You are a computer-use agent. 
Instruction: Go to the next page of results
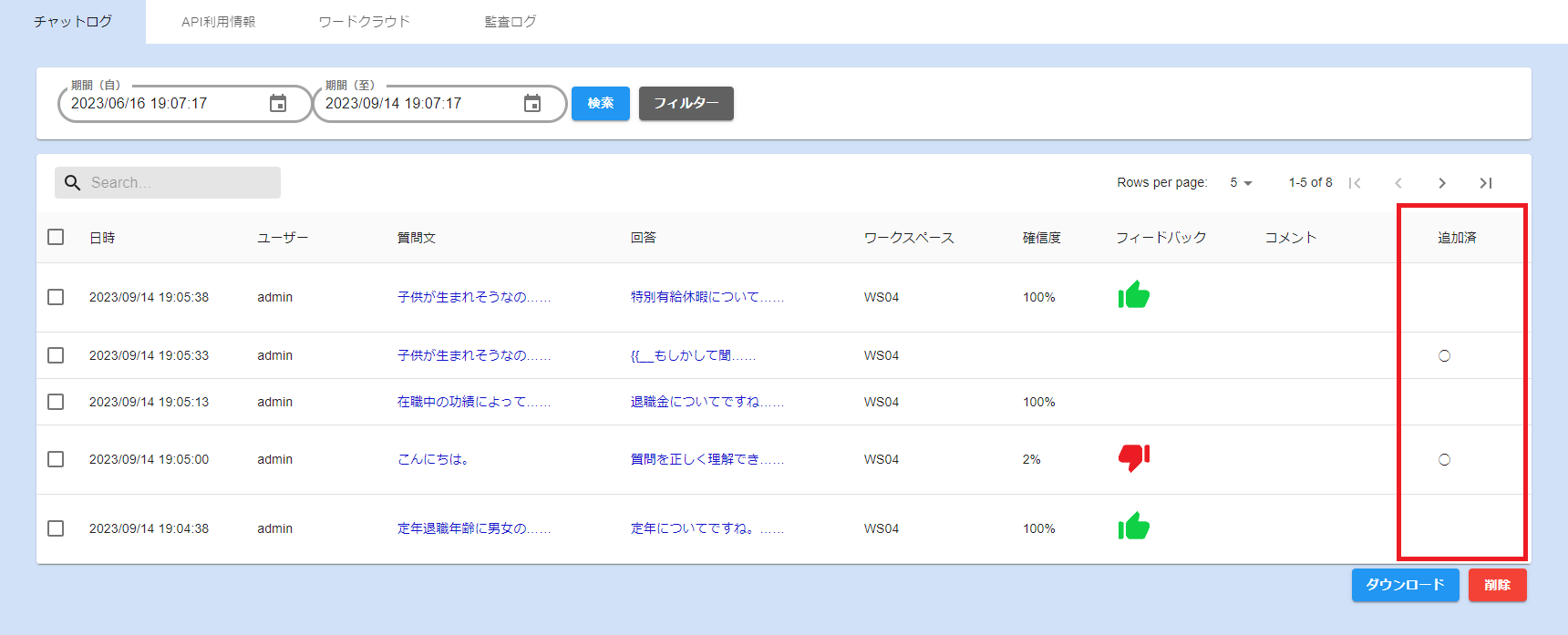click(1441, 183)
